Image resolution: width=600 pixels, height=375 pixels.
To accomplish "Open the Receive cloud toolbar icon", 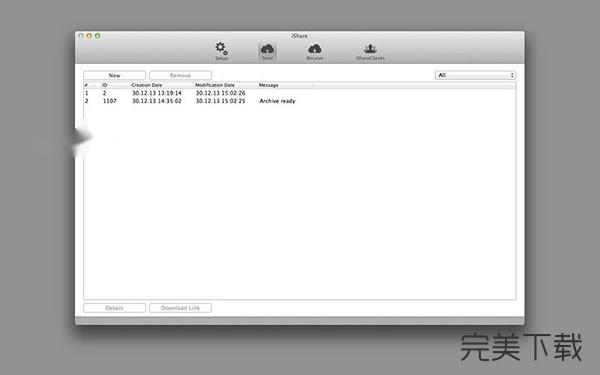I will tap(315, 51).
